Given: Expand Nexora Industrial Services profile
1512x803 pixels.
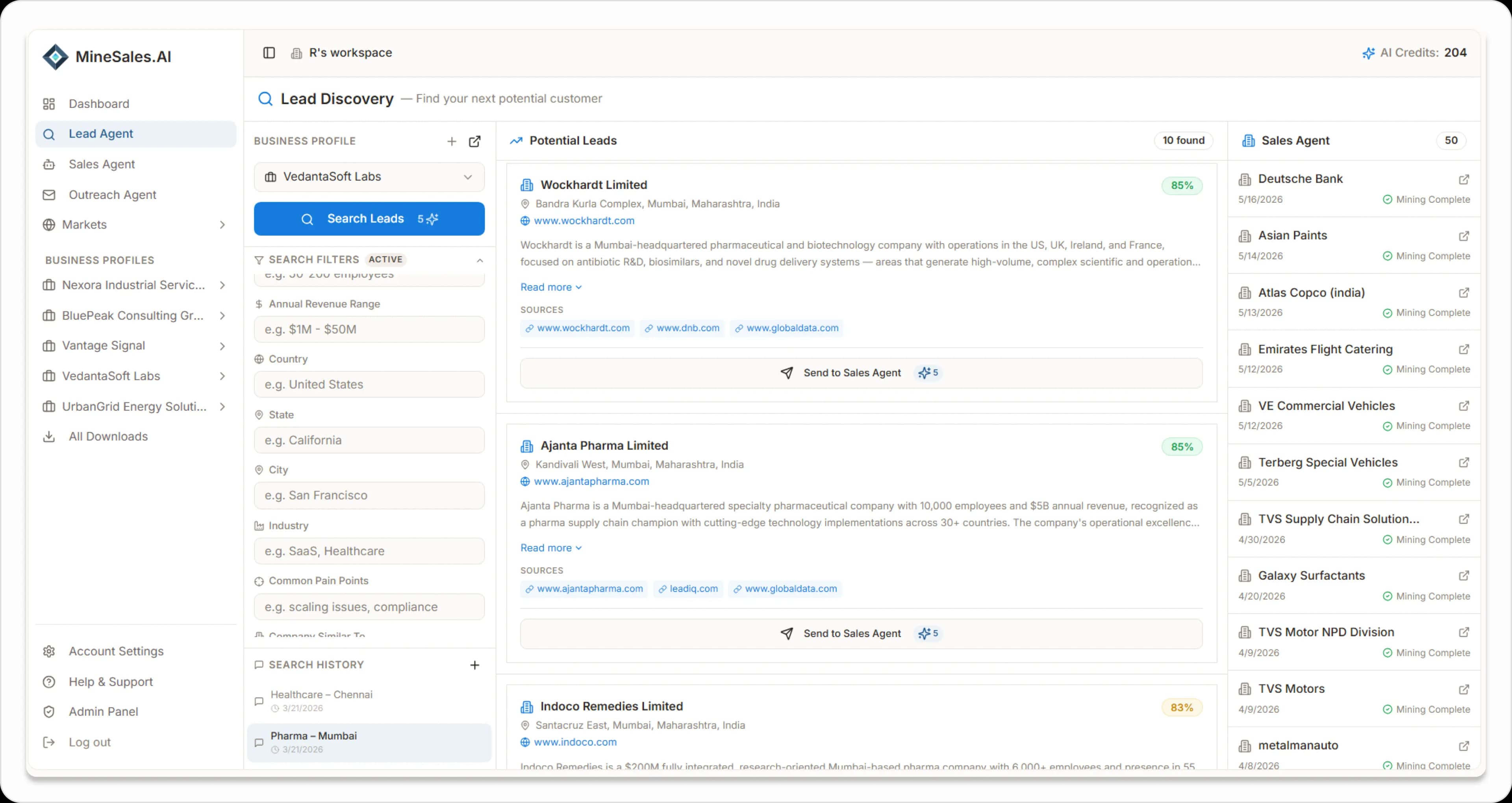Looking at the screenshot, I should [222, 285].
